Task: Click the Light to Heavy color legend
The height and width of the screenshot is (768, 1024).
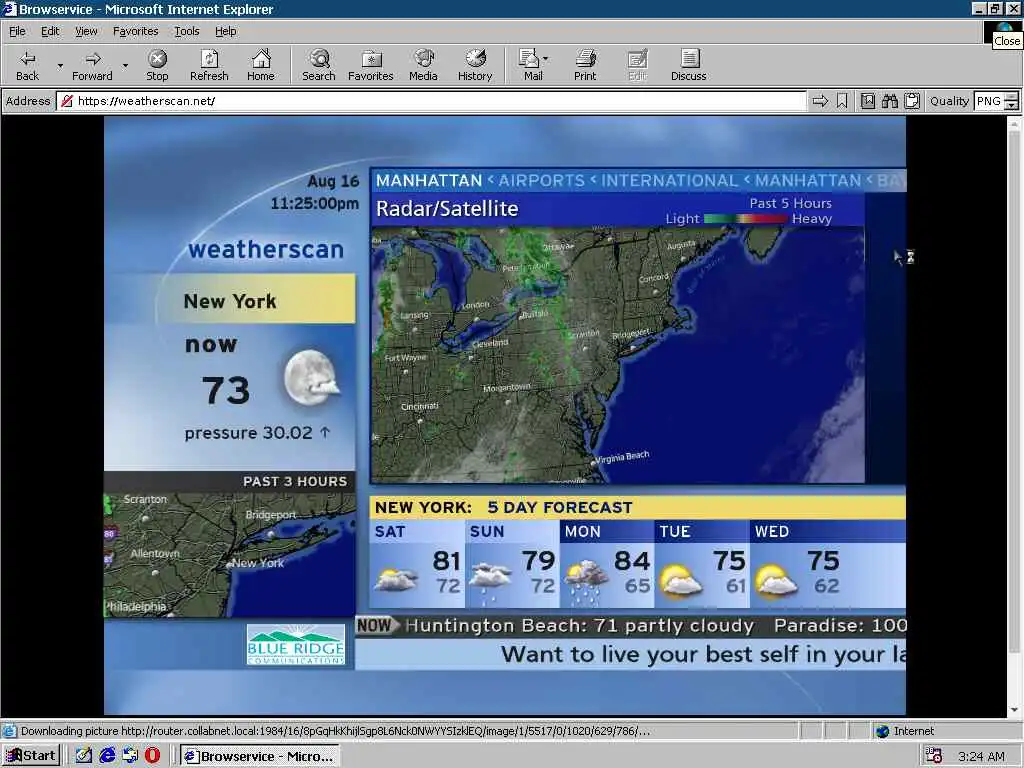Action: pos(748,219)
